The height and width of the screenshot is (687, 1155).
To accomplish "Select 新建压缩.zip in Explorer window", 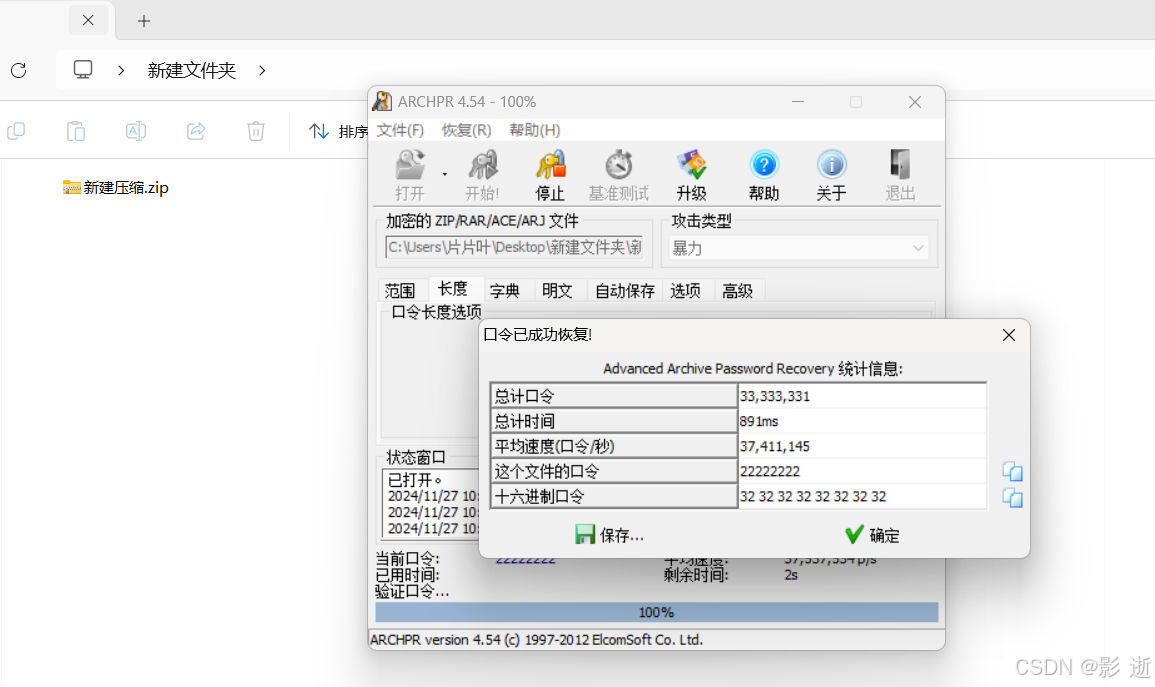I will (x=116, y=188).
